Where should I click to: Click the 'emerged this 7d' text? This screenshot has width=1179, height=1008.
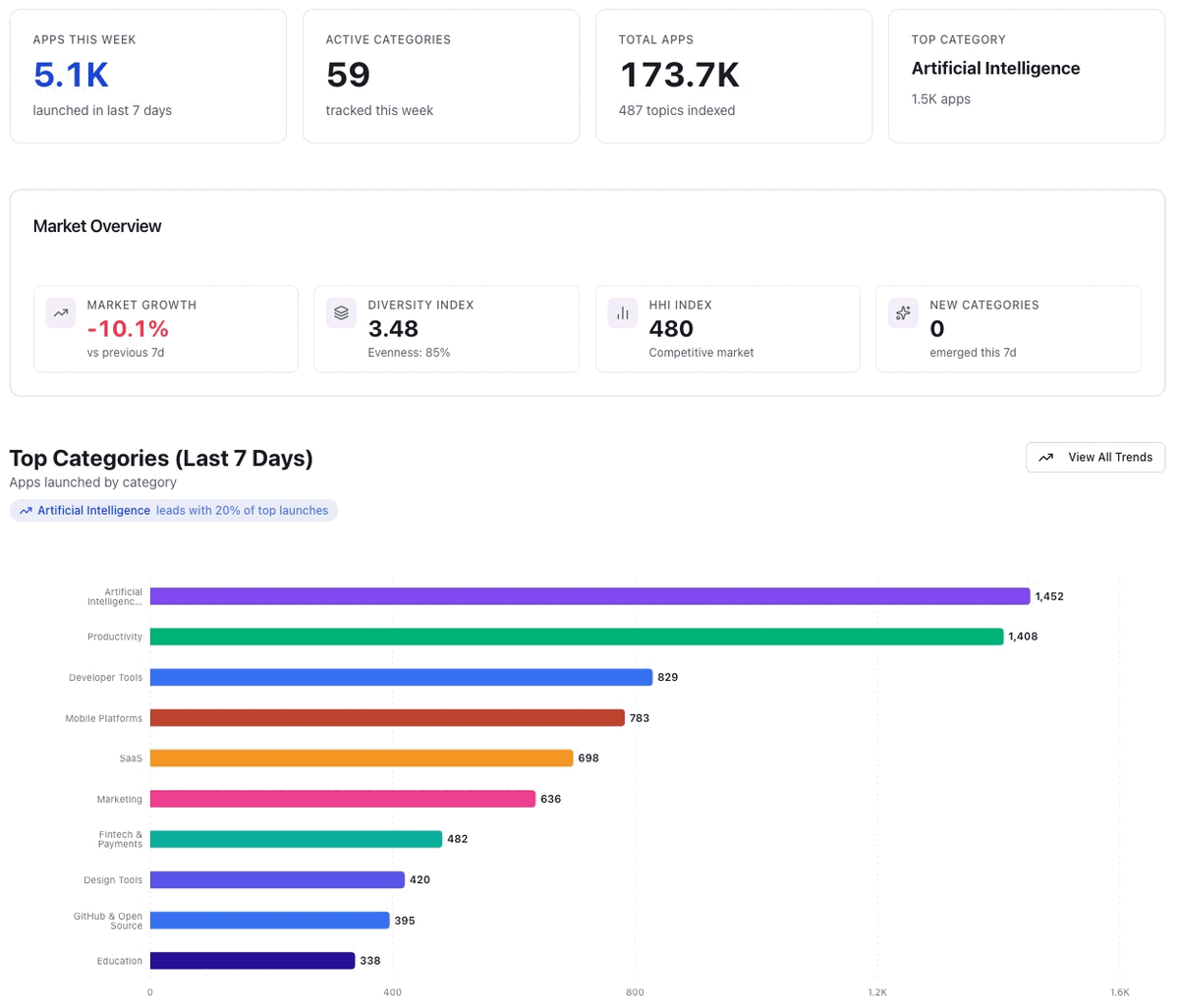click(973, 353)
